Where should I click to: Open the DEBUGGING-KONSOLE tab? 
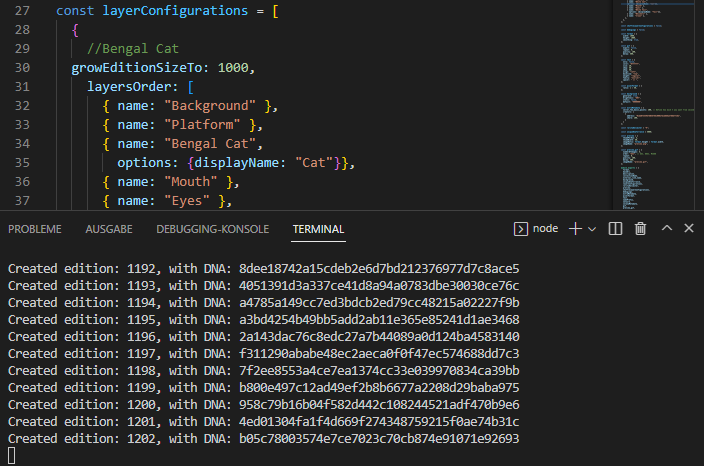213,229
